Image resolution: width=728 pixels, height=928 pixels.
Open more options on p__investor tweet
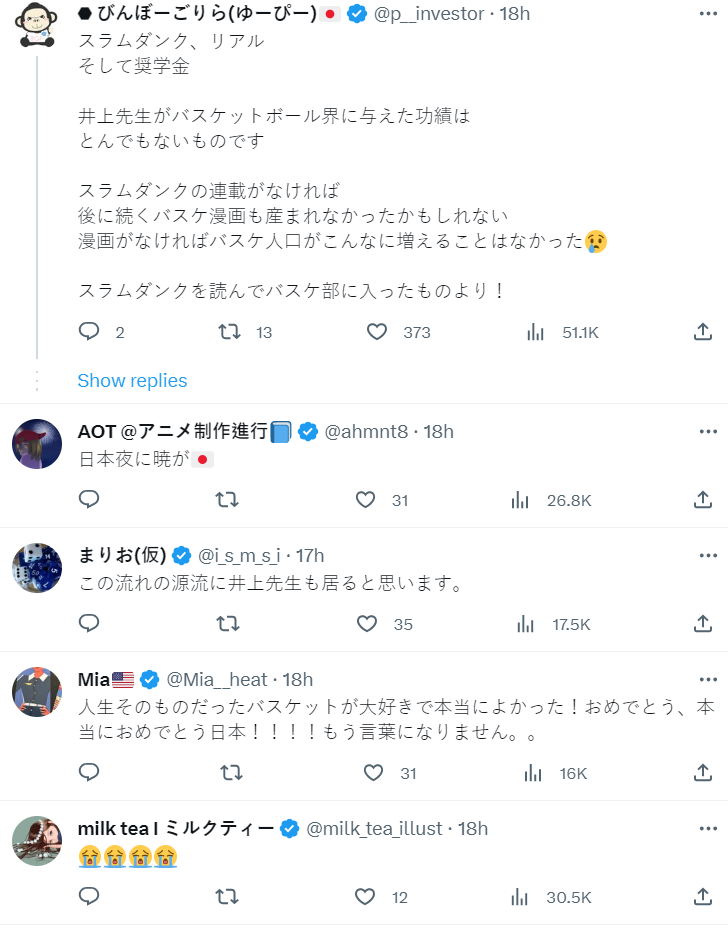click(x=708, y=13)
